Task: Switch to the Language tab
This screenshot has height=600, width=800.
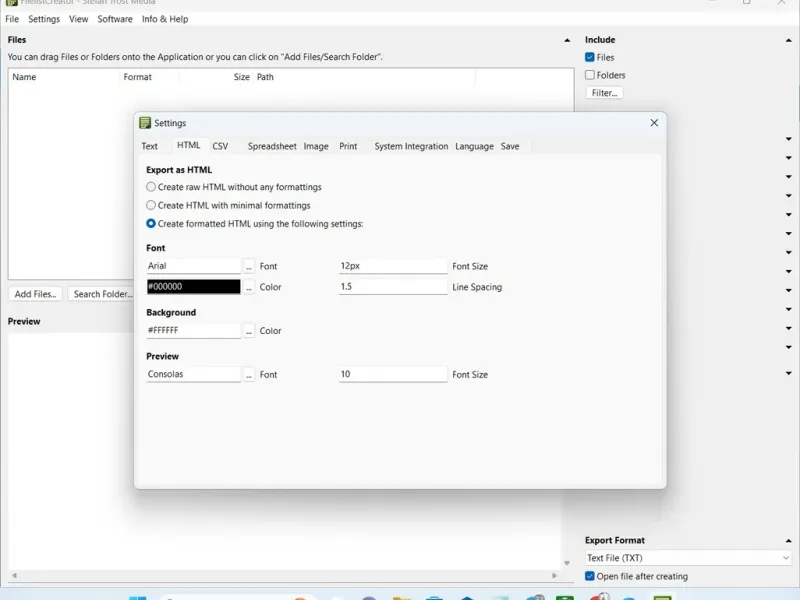Action: coord(474,146)
